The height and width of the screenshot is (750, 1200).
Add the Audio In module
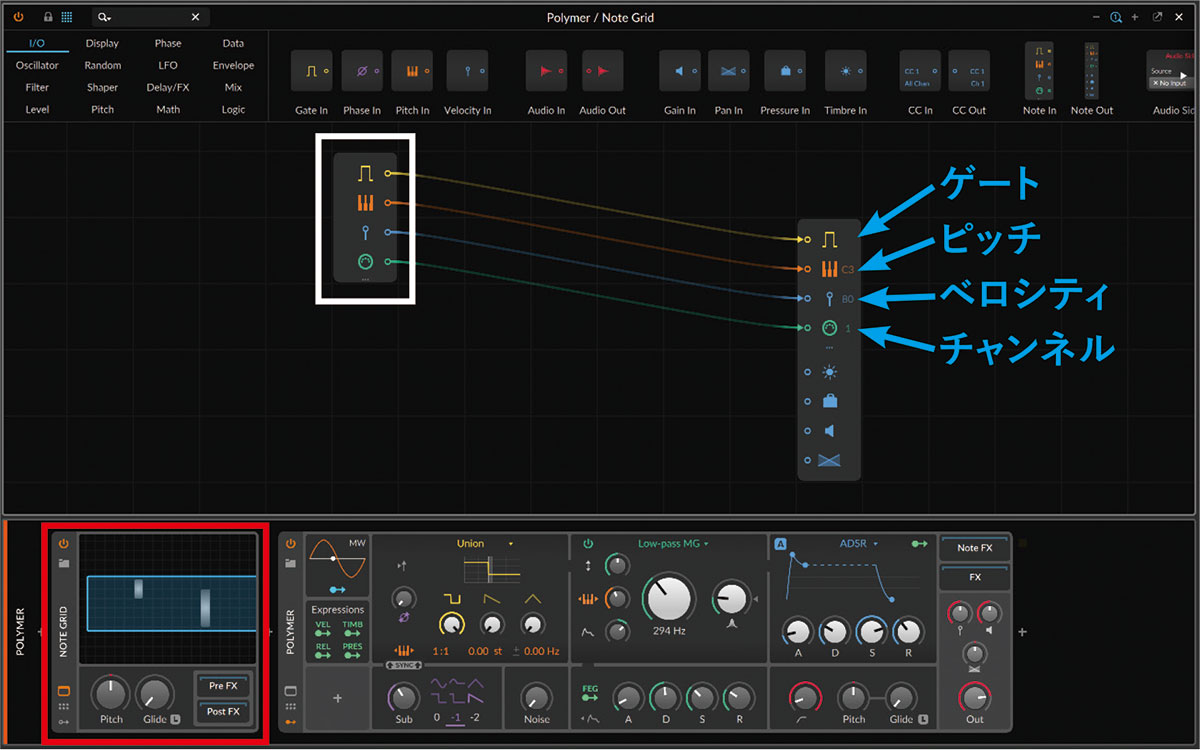546,71
